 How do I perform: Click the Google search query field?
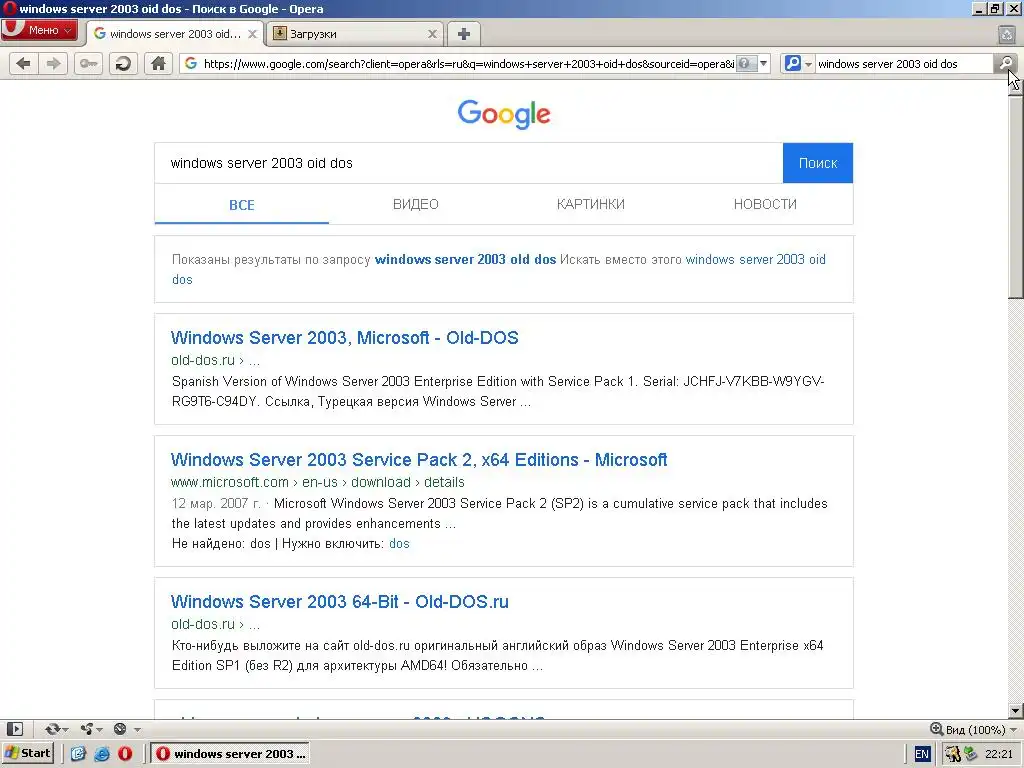click(468, 163)
